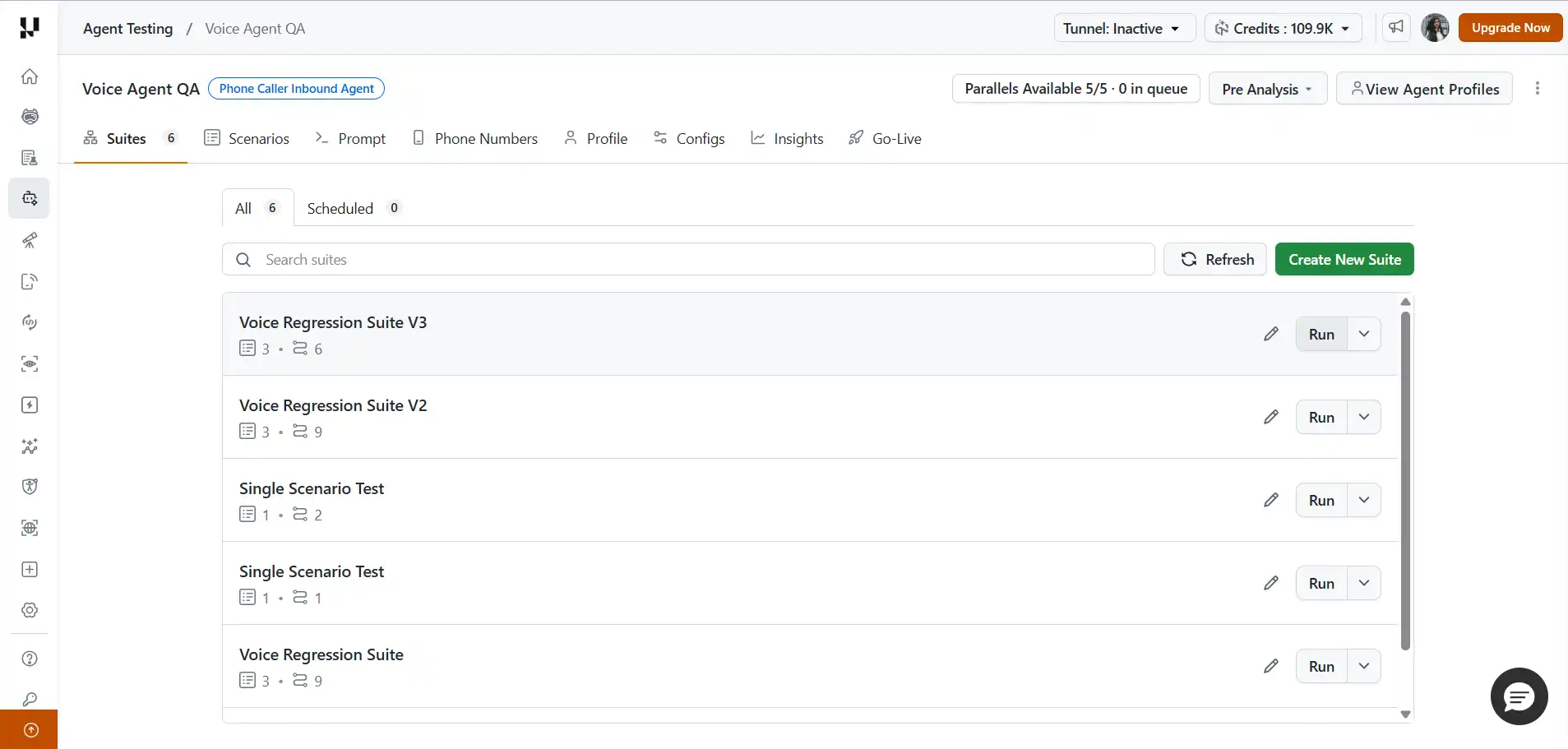This screenshot has width=1568, height=749.
Task: Click the Refresh button
Action: [1215, 259]
